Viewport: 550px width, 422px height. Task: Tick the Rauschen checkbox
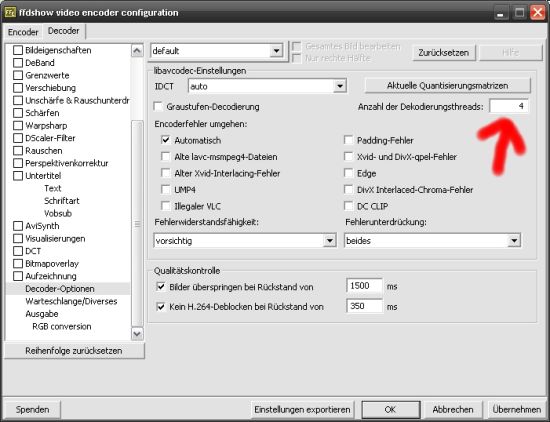pos(18,150)
